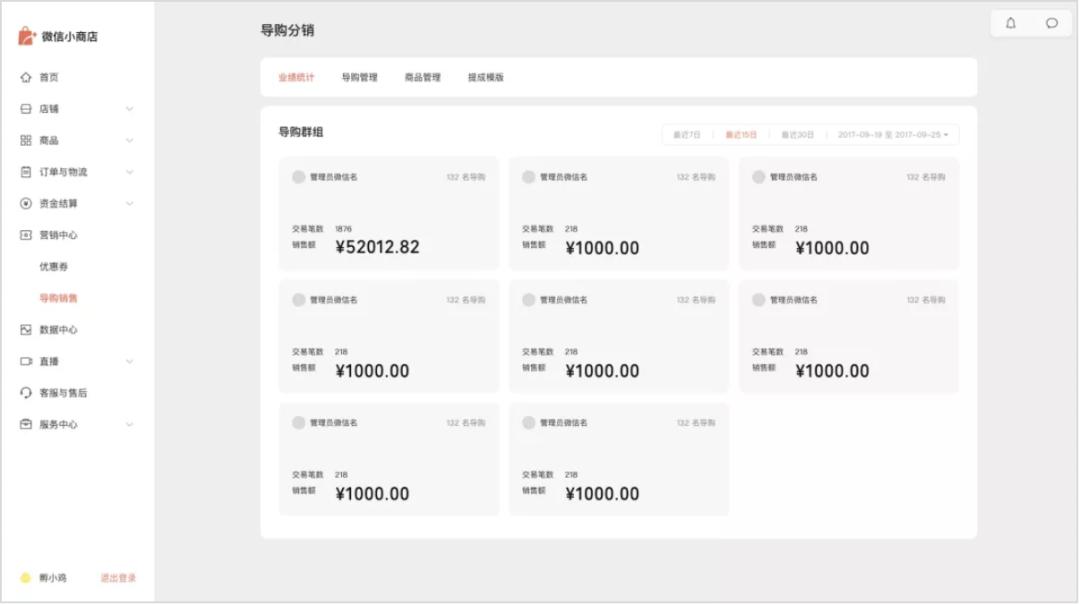Click the 数据中心 chart icon
Viewport: 1080px width, 605px height.
[26, 330]
